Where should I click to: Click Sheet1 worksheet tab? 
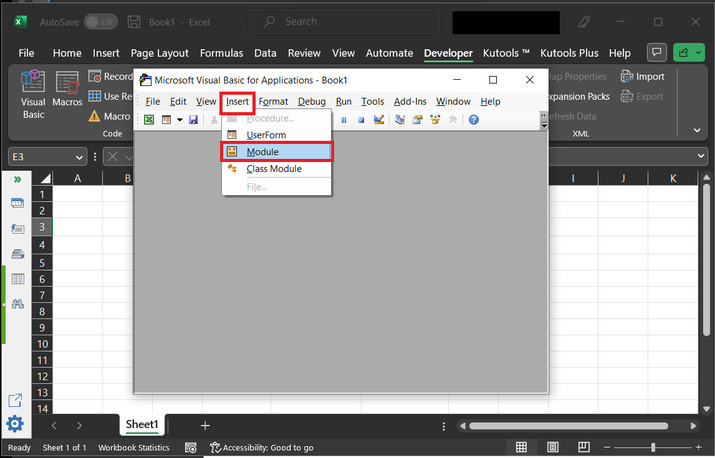(x=142, y=425)
